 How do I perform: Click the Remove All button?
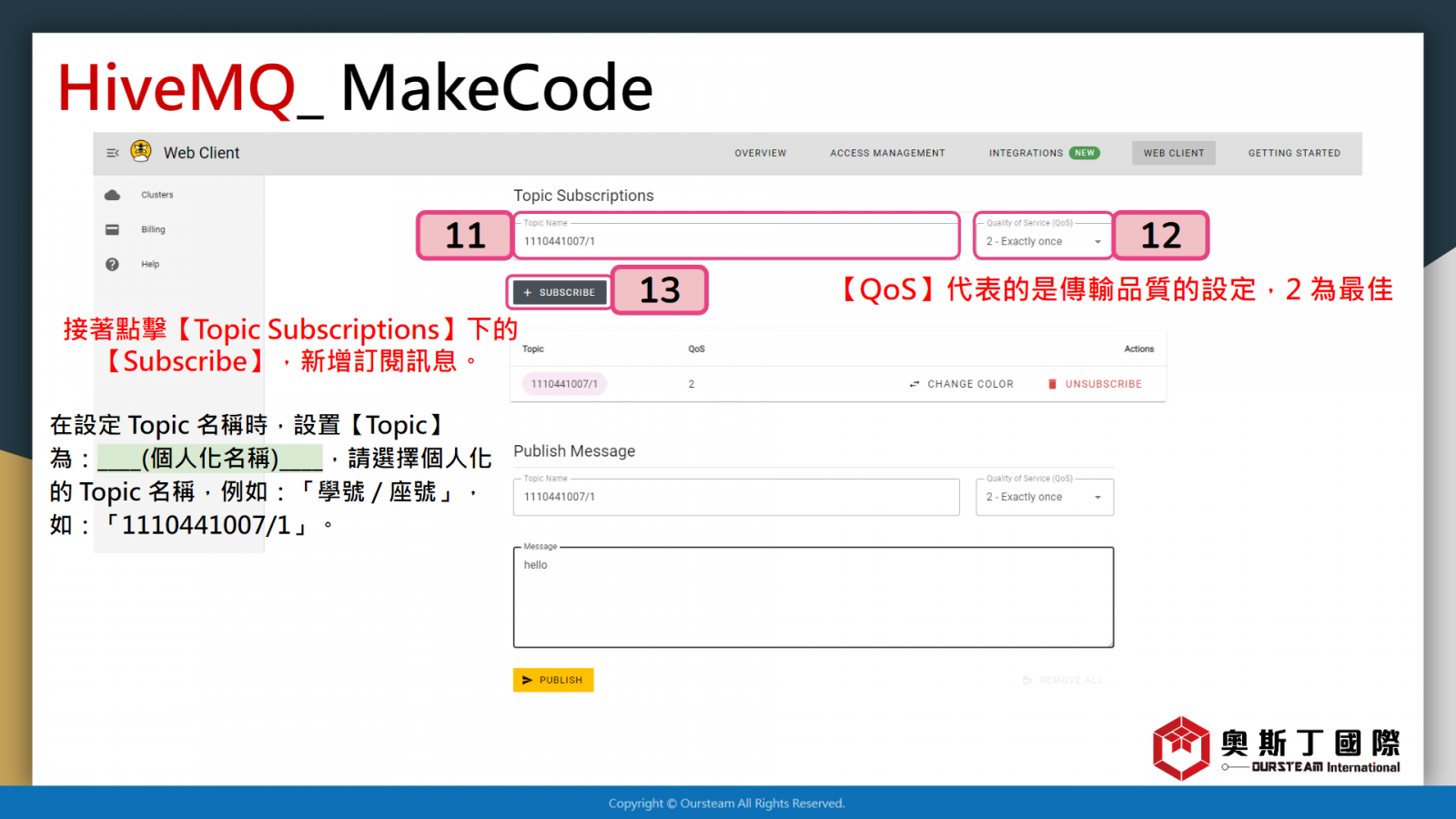click(x=1063, y=680)
